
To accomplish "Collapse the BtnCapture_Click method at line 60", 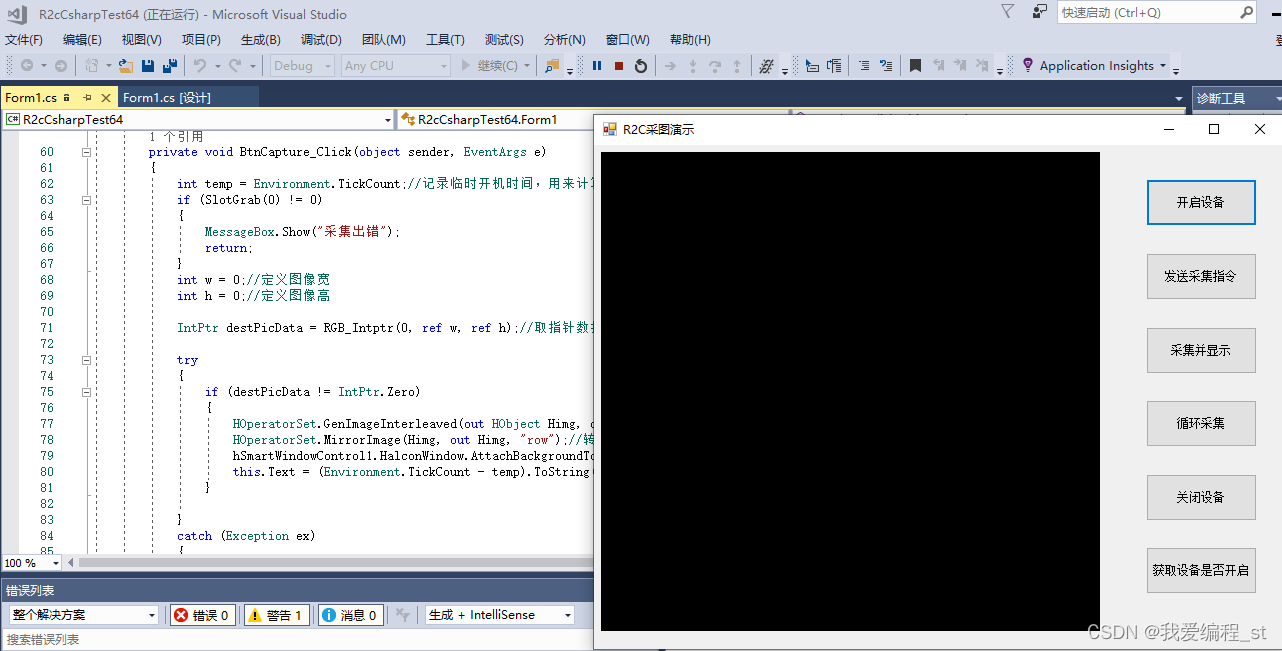I will [x=86, y=152].
